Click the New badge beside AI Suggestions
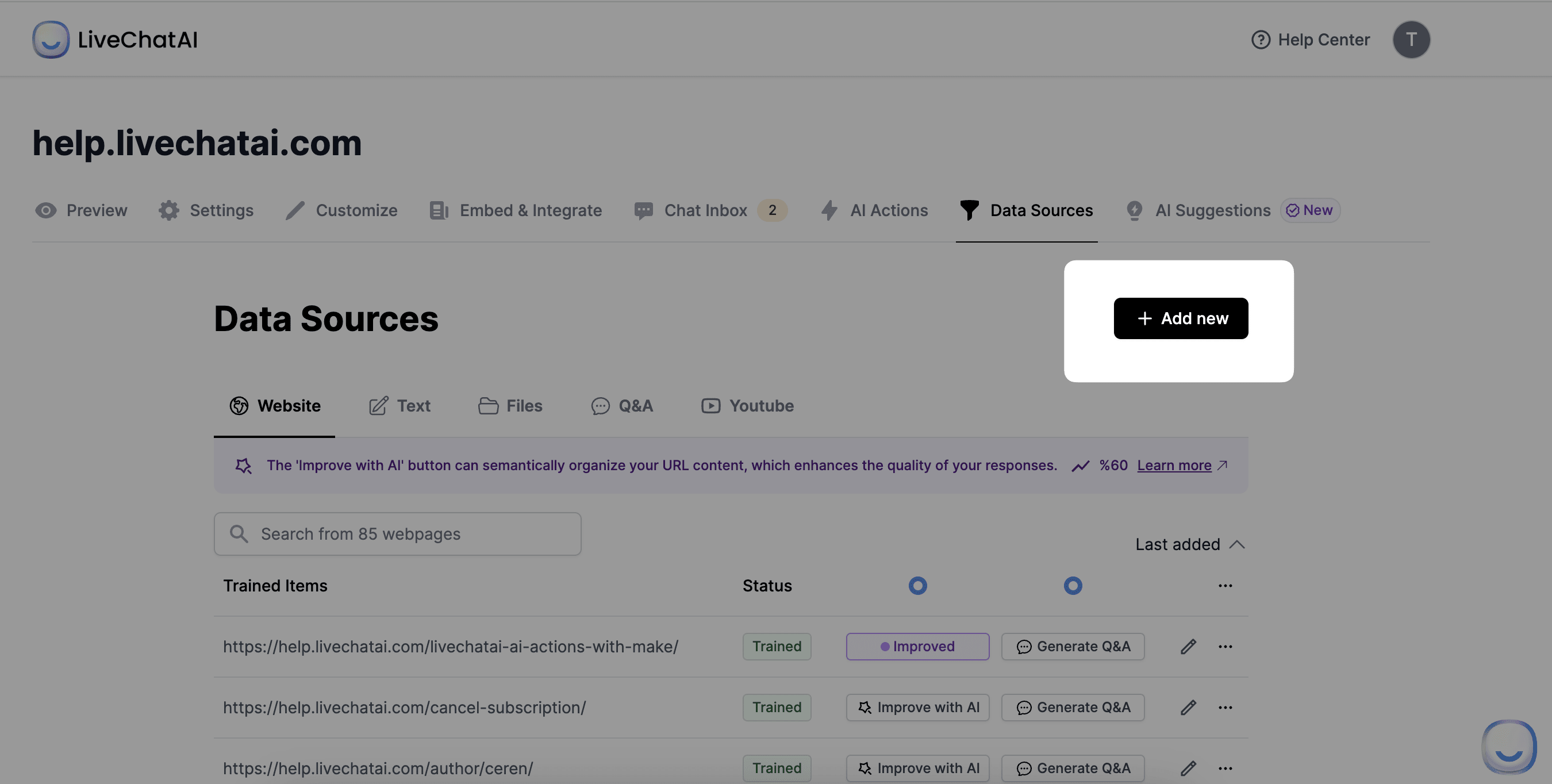Screen dimensions: 1552x784 point(1310,210)
